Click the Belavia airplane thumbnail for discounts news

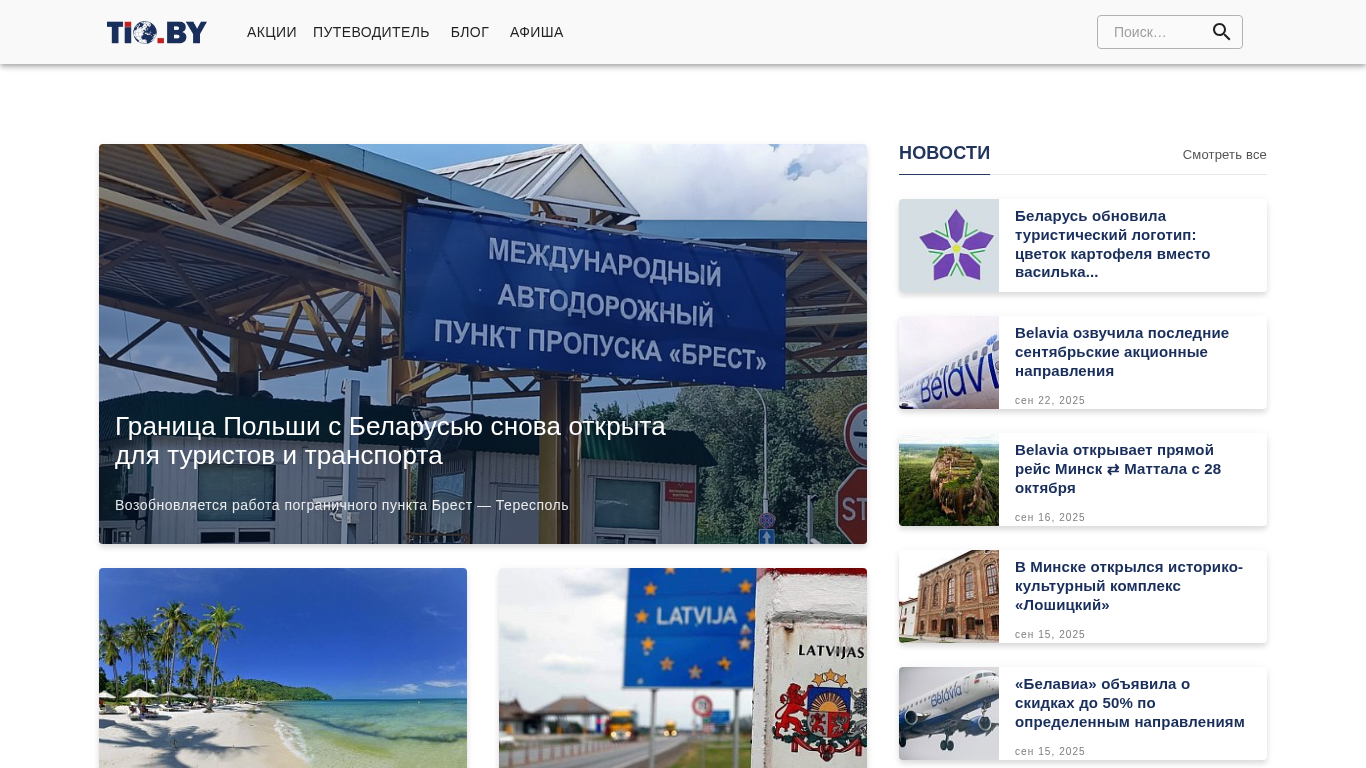949,714
